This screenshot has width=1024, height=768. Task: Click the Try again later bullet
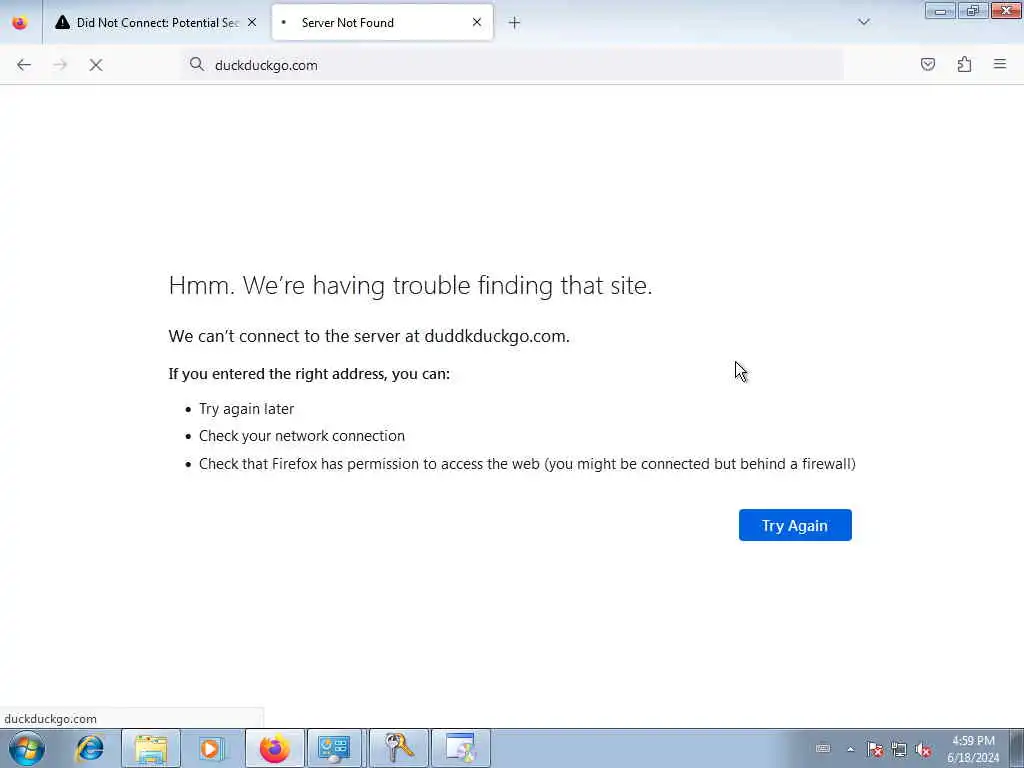tap(246, 409)
